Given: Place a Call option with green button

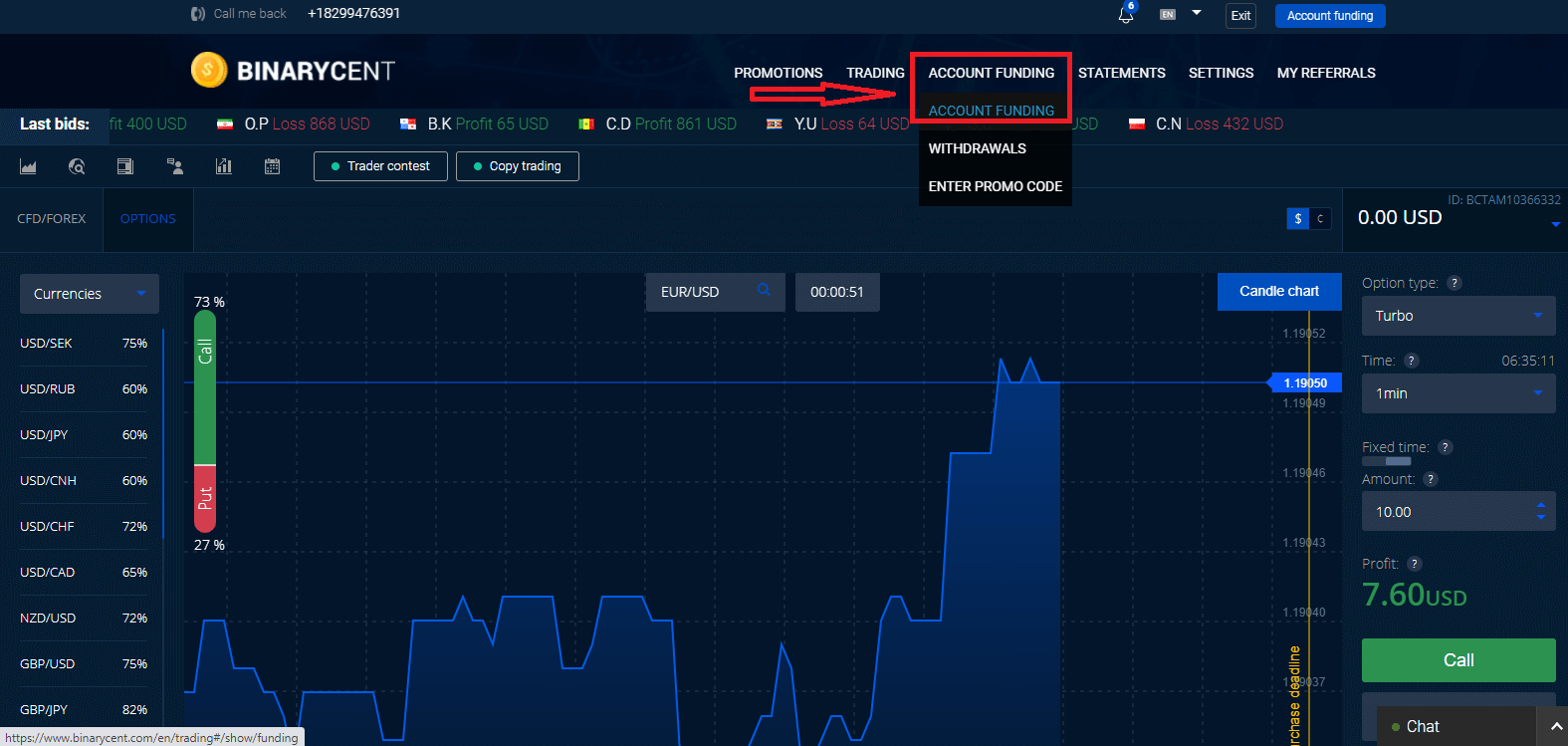Looking at the screenshot, I should pyautogui.click(x=1458, y=660).
